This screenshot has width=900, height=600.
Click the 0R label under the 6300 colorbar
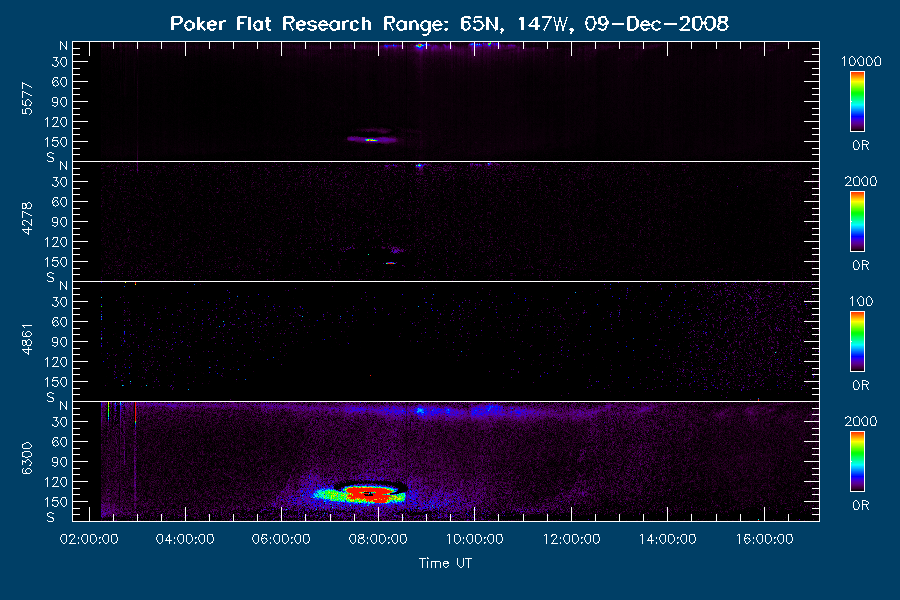point(861,505)
